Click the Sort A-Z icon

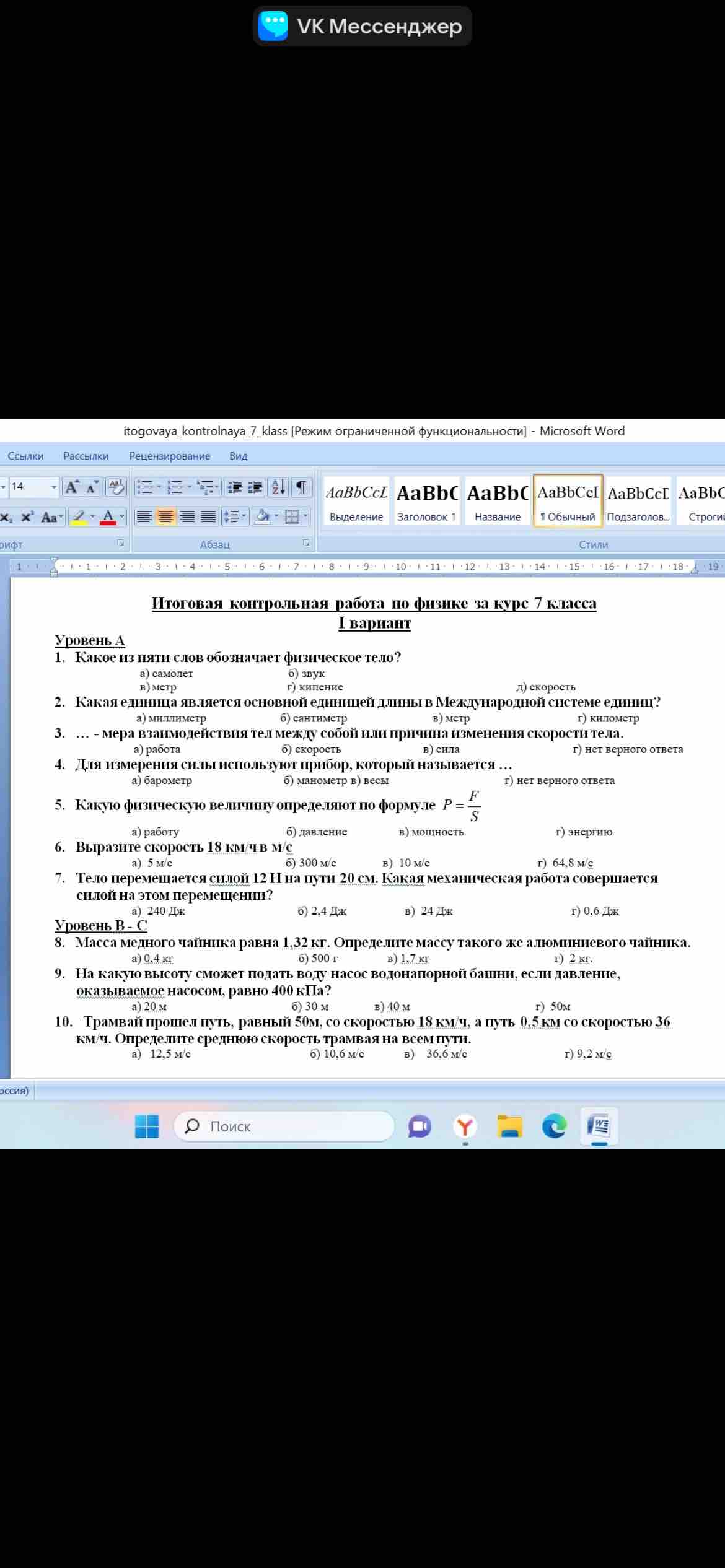tap(279, 487)
